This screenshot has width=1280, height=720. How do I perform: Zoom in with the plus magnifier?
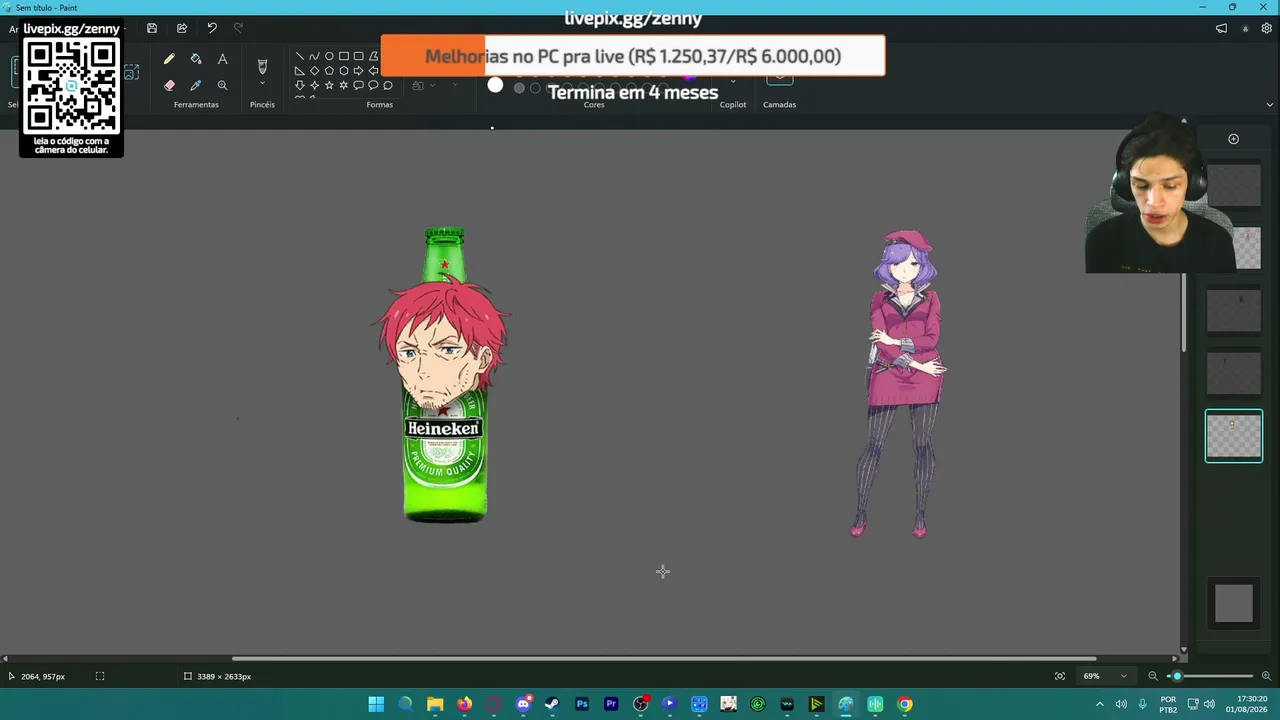pyautogui.click(x=1266, y=676)
